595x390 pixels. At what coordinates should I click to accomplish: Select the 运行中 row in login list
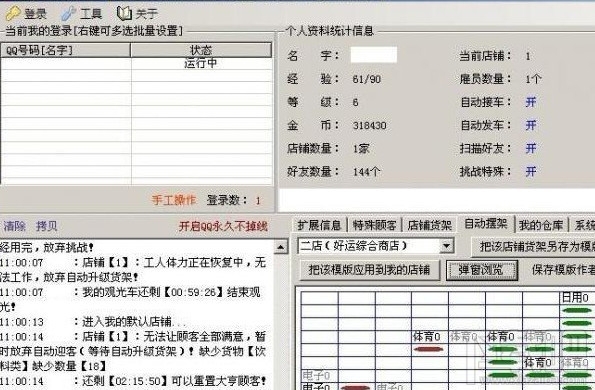tap(136, 63)
